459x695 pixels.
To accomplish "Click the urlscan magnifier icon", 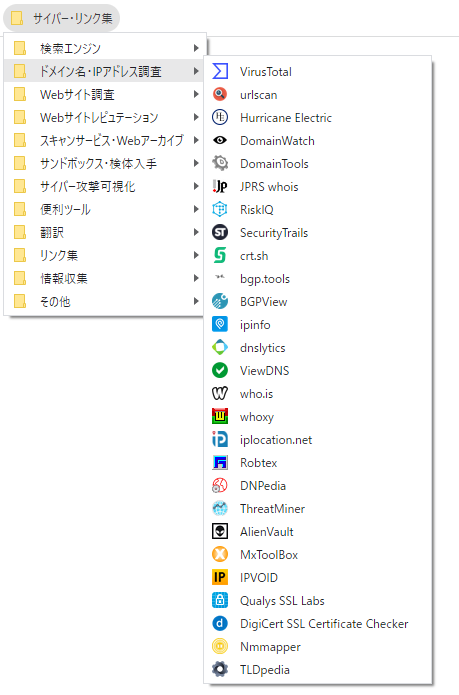I will 220,94.
